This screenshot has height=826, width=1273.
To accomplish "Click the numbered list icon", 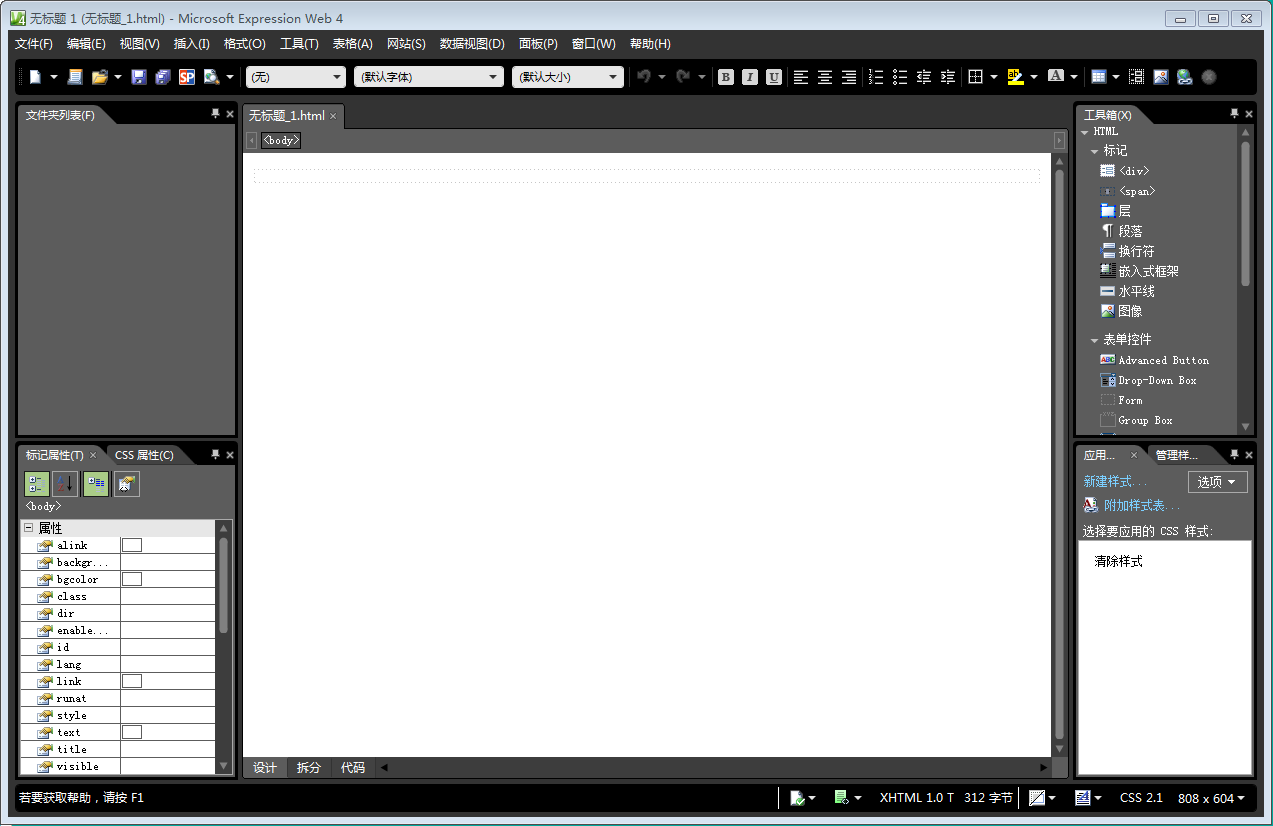I will point(876,77).
